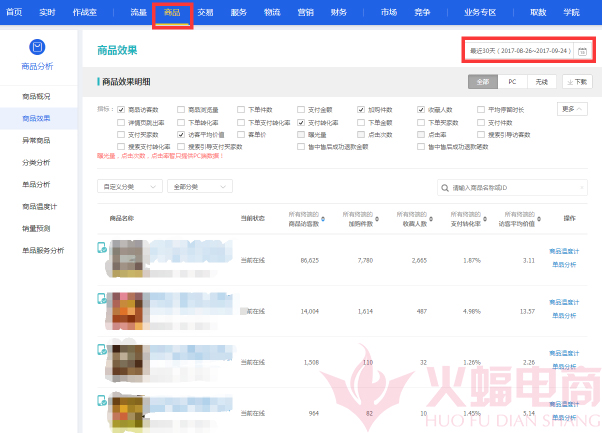Image resolution: width=602 pixels, height=433 pixels.
Task: Expand the 更多 indicators list
Action: 573,108
